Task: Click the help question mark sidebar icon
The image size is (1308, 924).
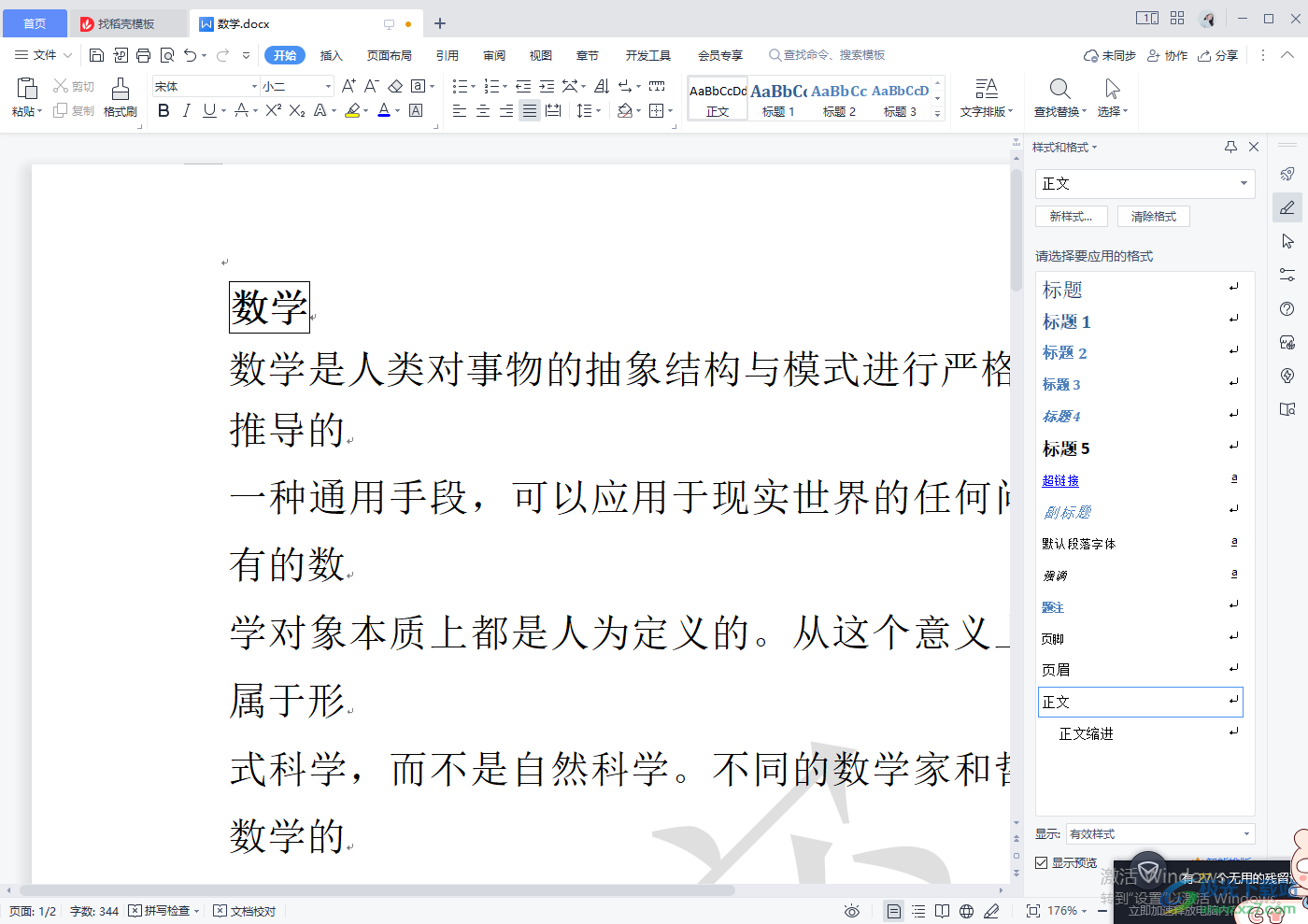Action: pyautogui.click(x=1287, y=309)
